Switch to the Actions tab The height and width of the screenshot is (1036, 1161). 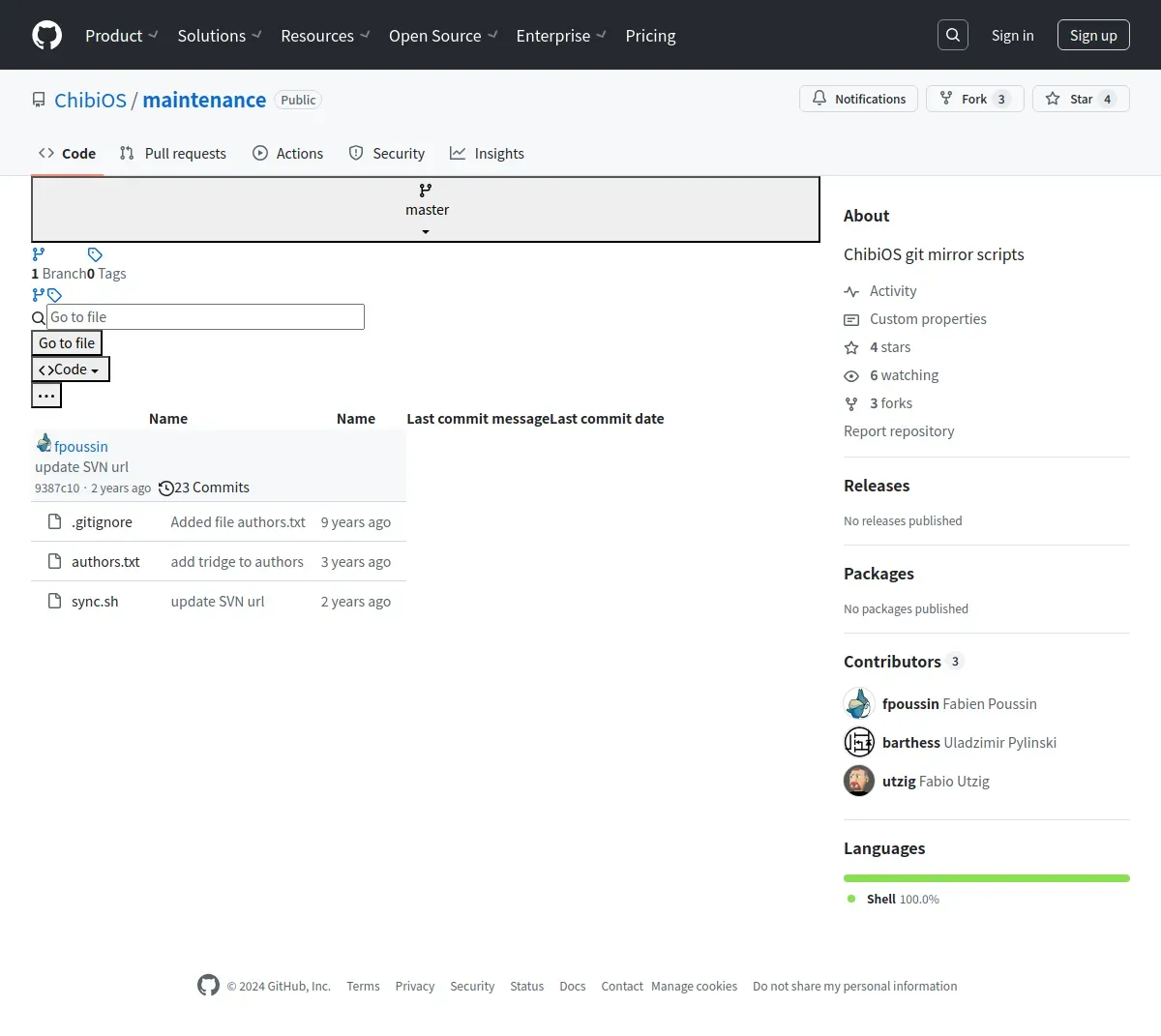[x=287, y=153]
